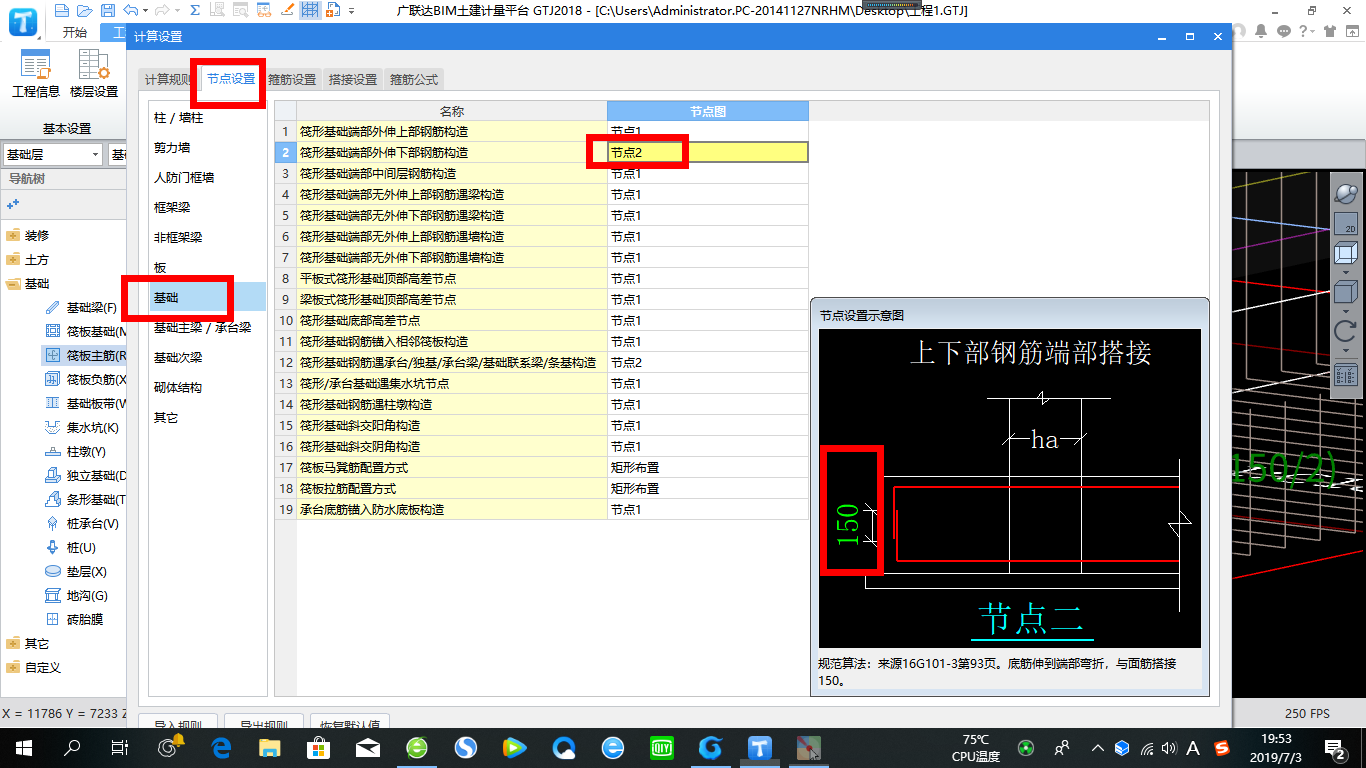Click the 2D view toggle icon
1366x768 pixels.
coord(1346,224)
